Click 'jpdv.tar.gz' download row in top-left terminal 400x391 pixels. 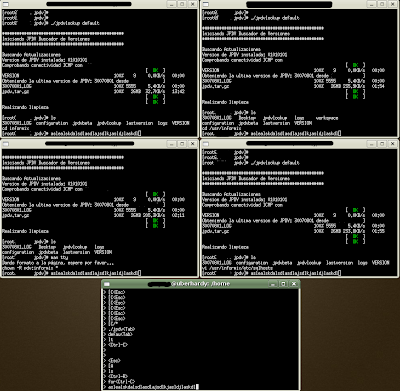tap(93, 91)
